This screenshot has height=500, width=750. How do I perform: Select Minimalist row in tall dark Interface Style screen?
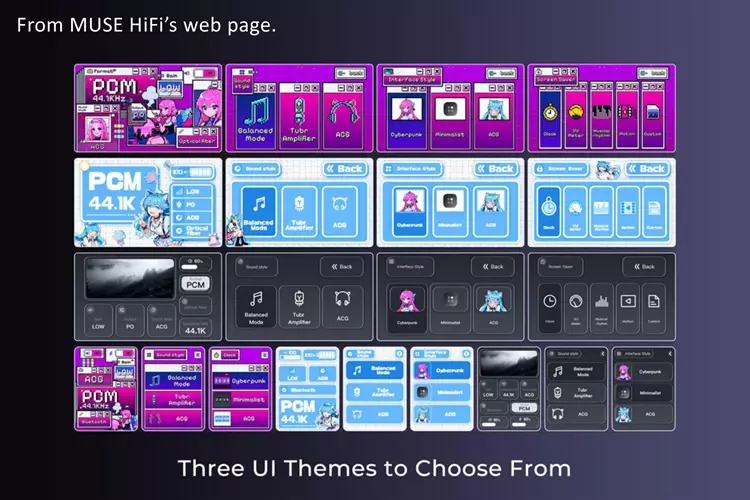[x=643, y=393]
